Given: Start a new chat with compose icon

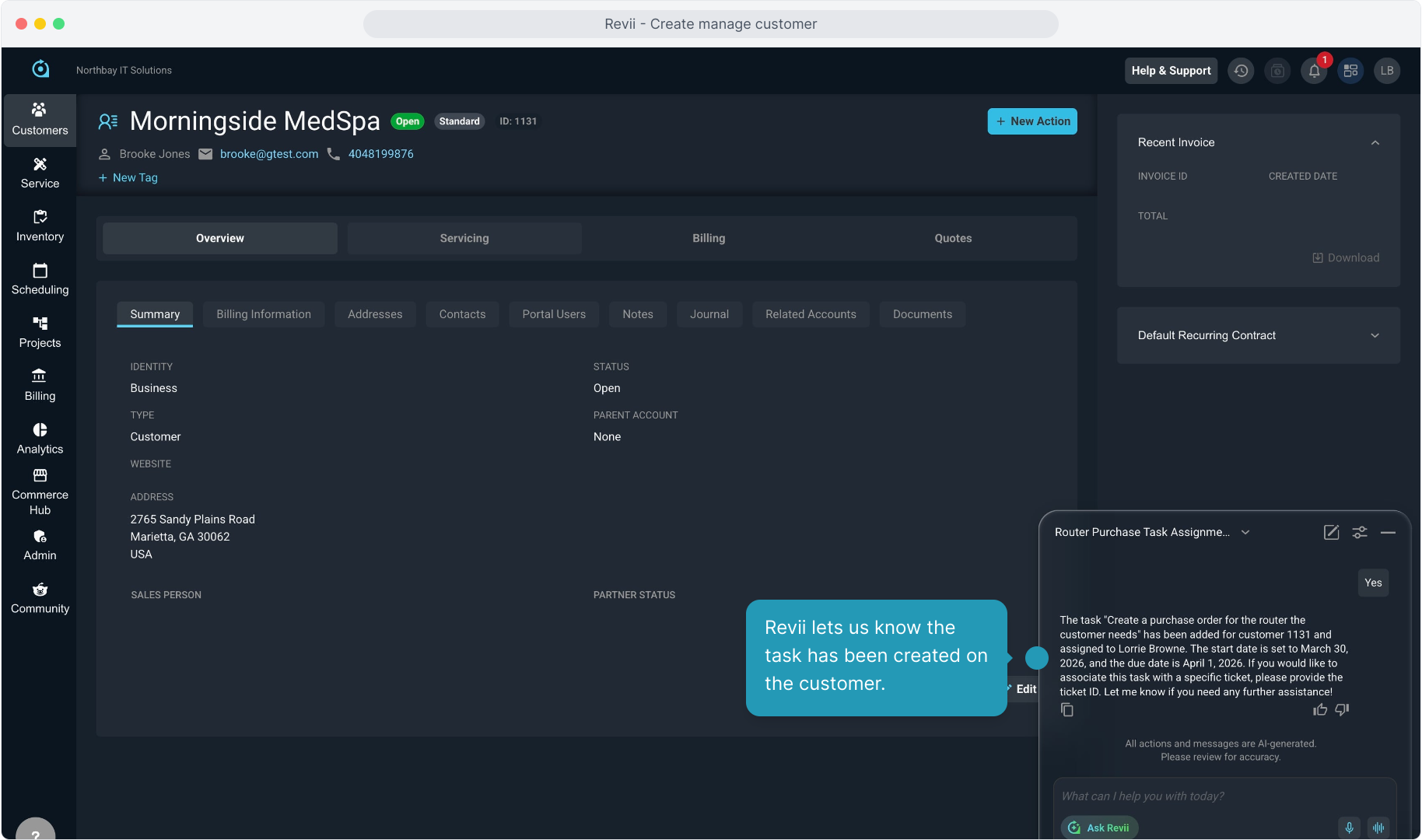Looking at the screenshot, I should point(1331,533).
